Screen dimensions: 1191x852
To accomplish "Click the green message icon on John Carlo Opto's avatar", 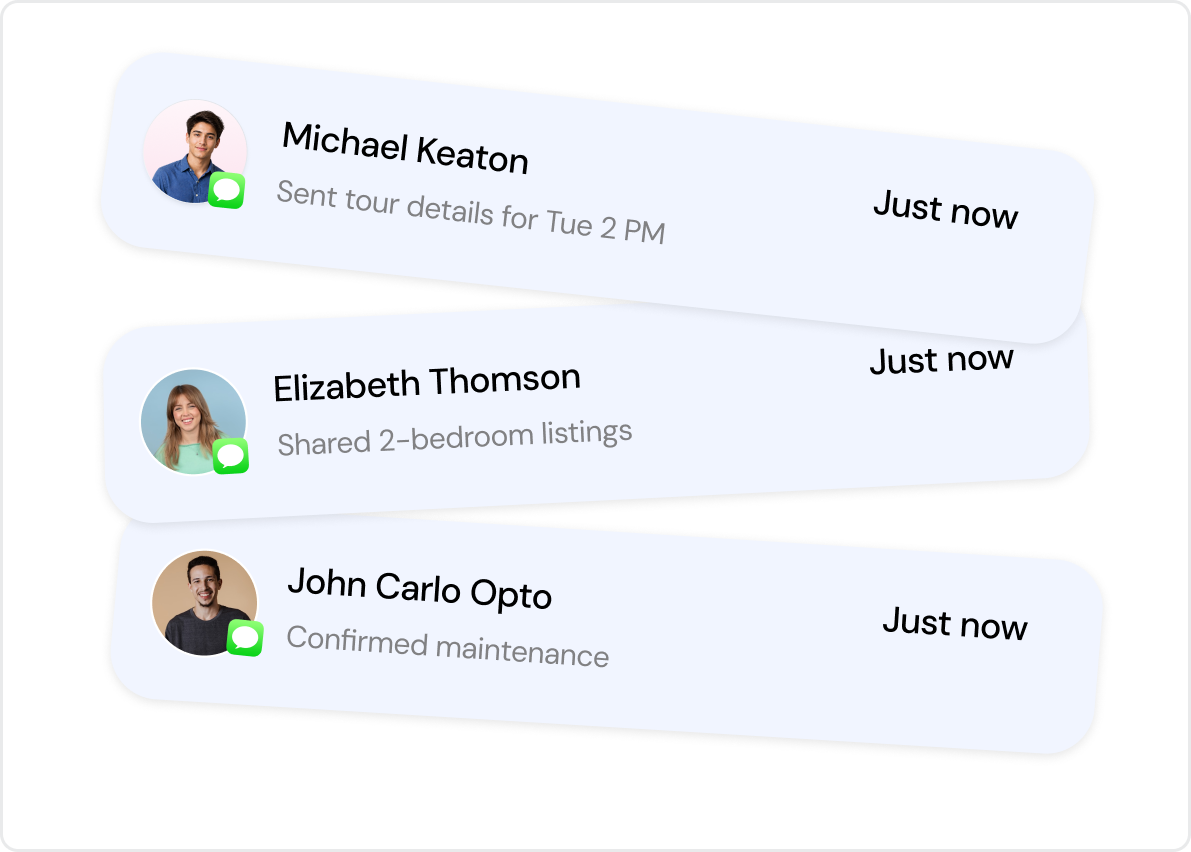I will pyautogui.click(x=245, y=638).
